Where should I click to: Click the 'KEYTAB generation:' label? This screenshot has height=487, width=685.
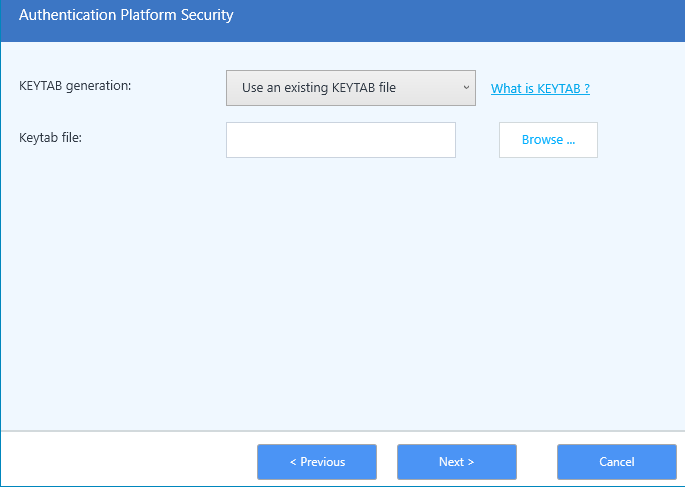point(75,86)
